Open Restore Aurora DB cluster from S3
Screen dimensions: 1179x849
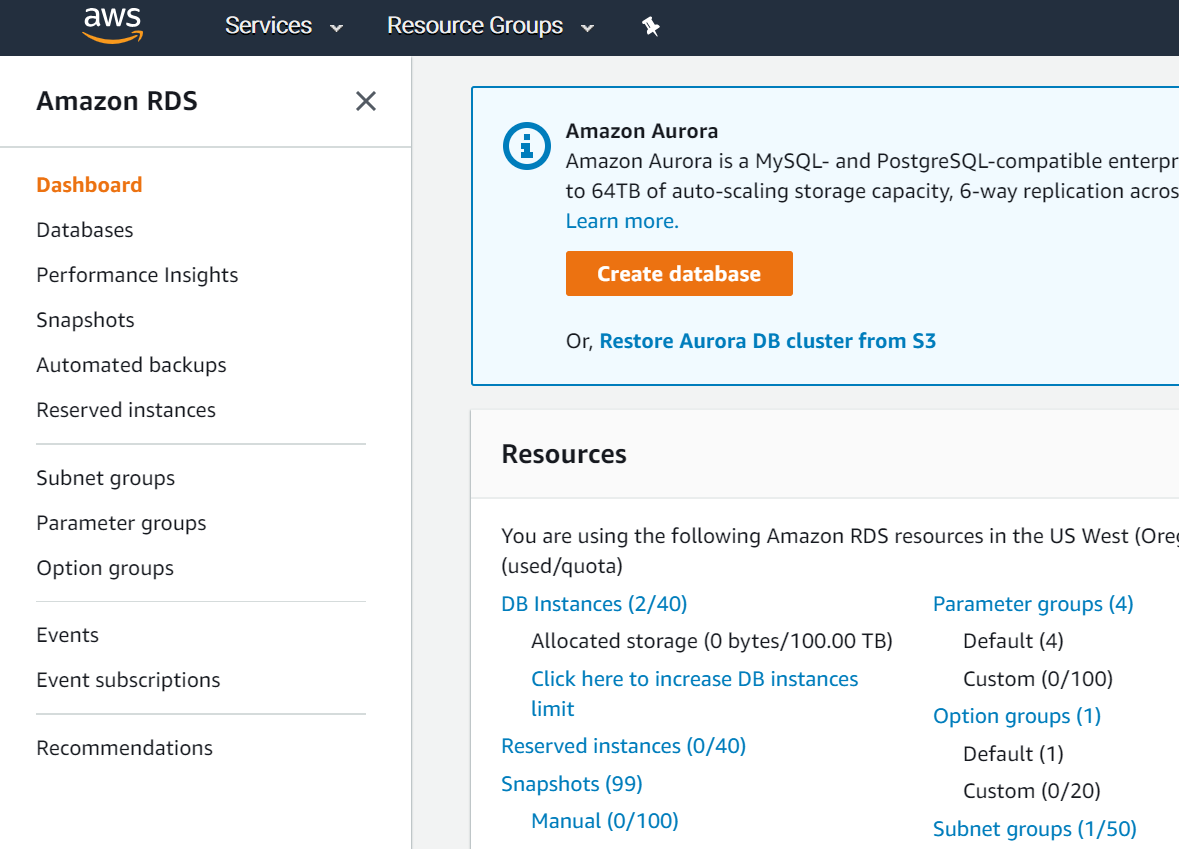pyautogui.click(x=767, y=341)
